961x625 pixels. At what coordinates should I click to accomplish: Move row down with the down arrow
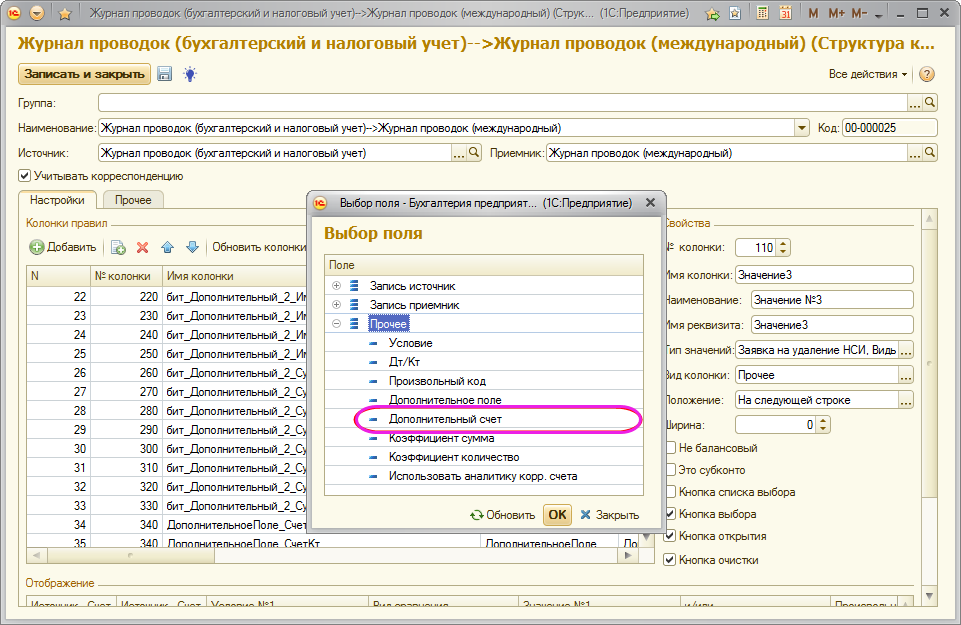tap(191, 247)
